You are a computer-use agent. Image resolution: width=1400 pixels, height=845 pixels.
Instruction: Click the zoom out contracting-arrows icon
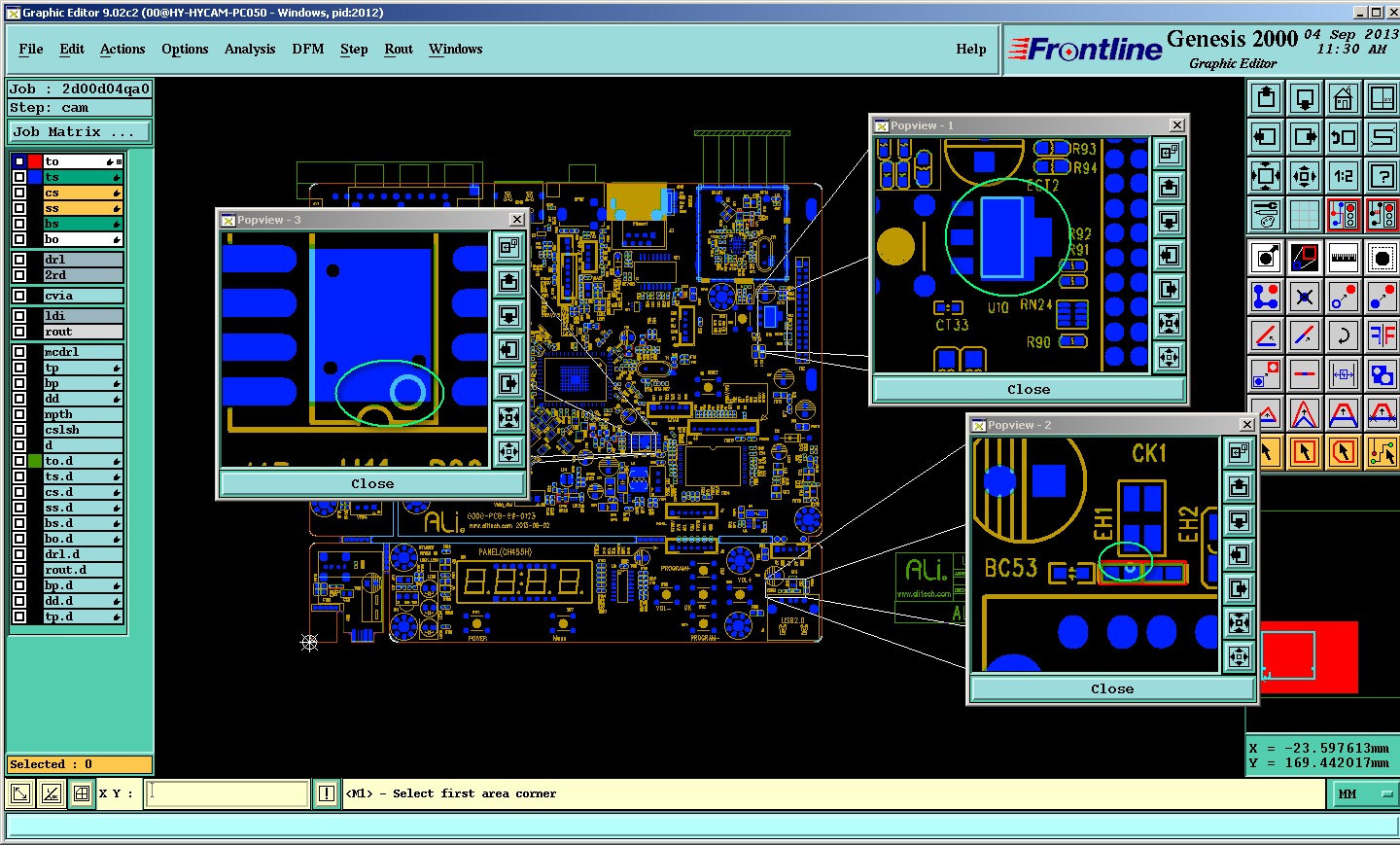click(1305, 176)
